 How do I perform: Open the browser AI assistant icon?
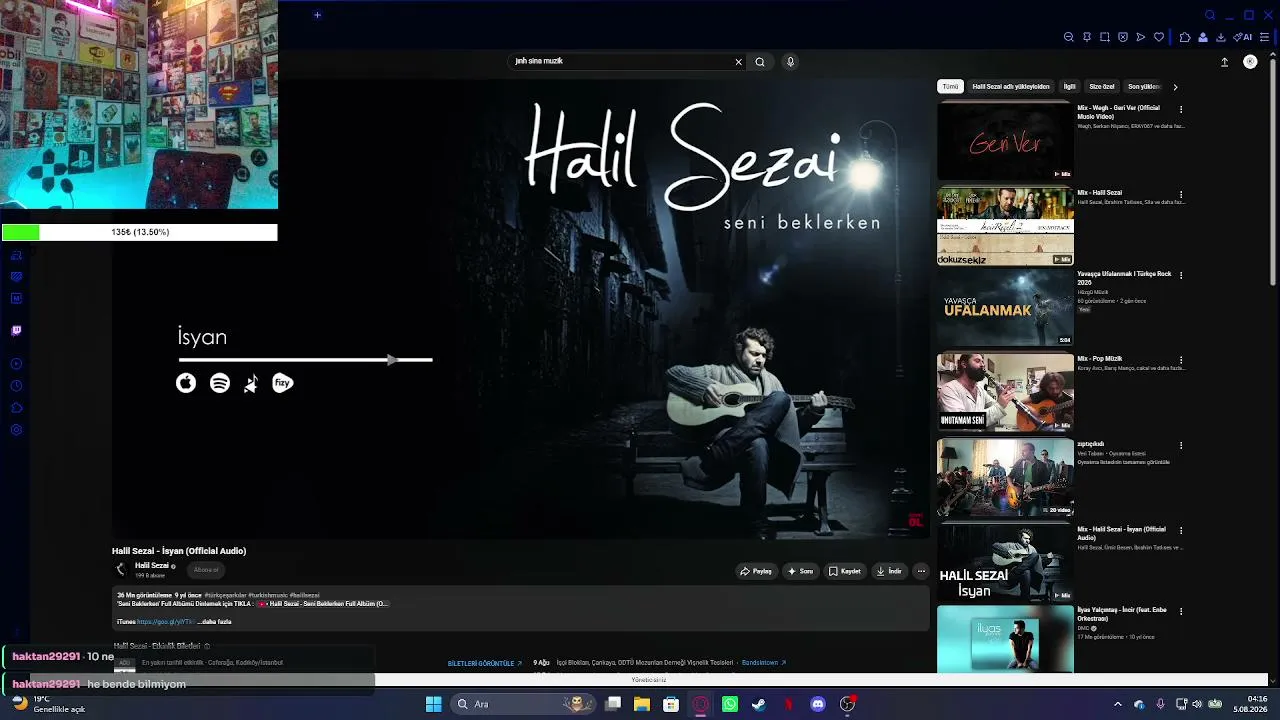point(1243,37)
